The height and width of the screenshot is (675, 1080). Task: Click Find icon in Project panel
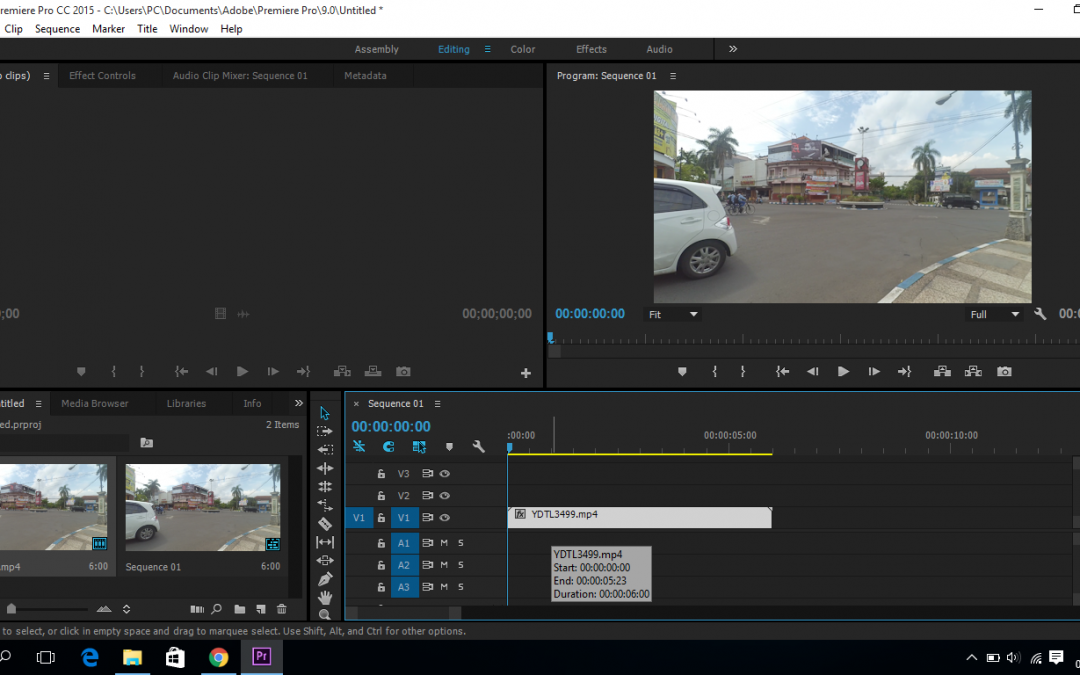click(x=217, y=609)
